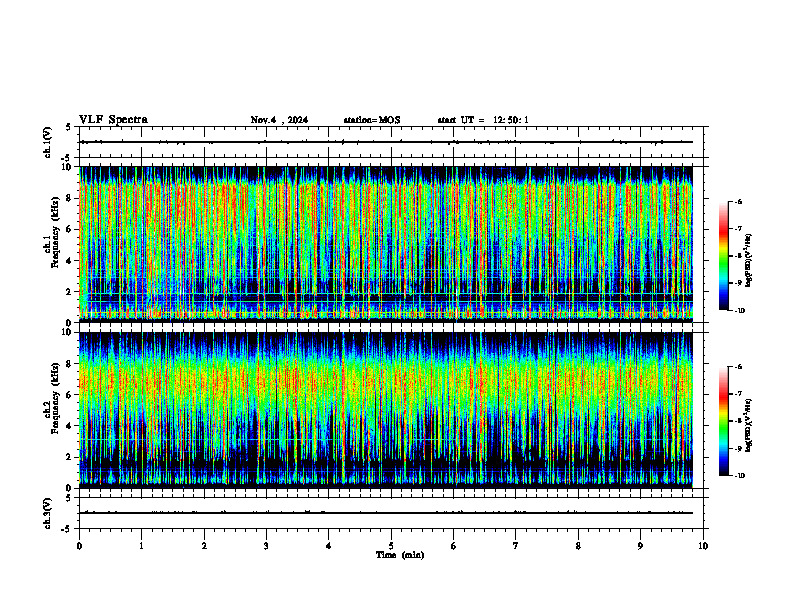The width and height of the screenshot is (792, 612).
Task: Click the time axis tick label '3'
Action: tap(266, 546)
